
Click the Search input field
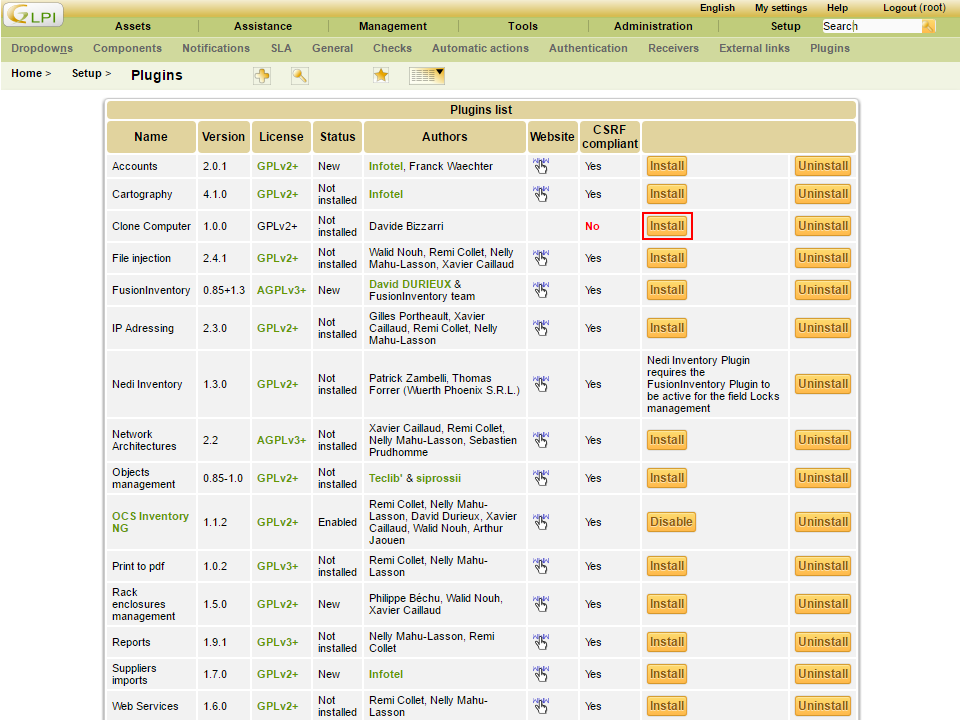coord(872,26)
